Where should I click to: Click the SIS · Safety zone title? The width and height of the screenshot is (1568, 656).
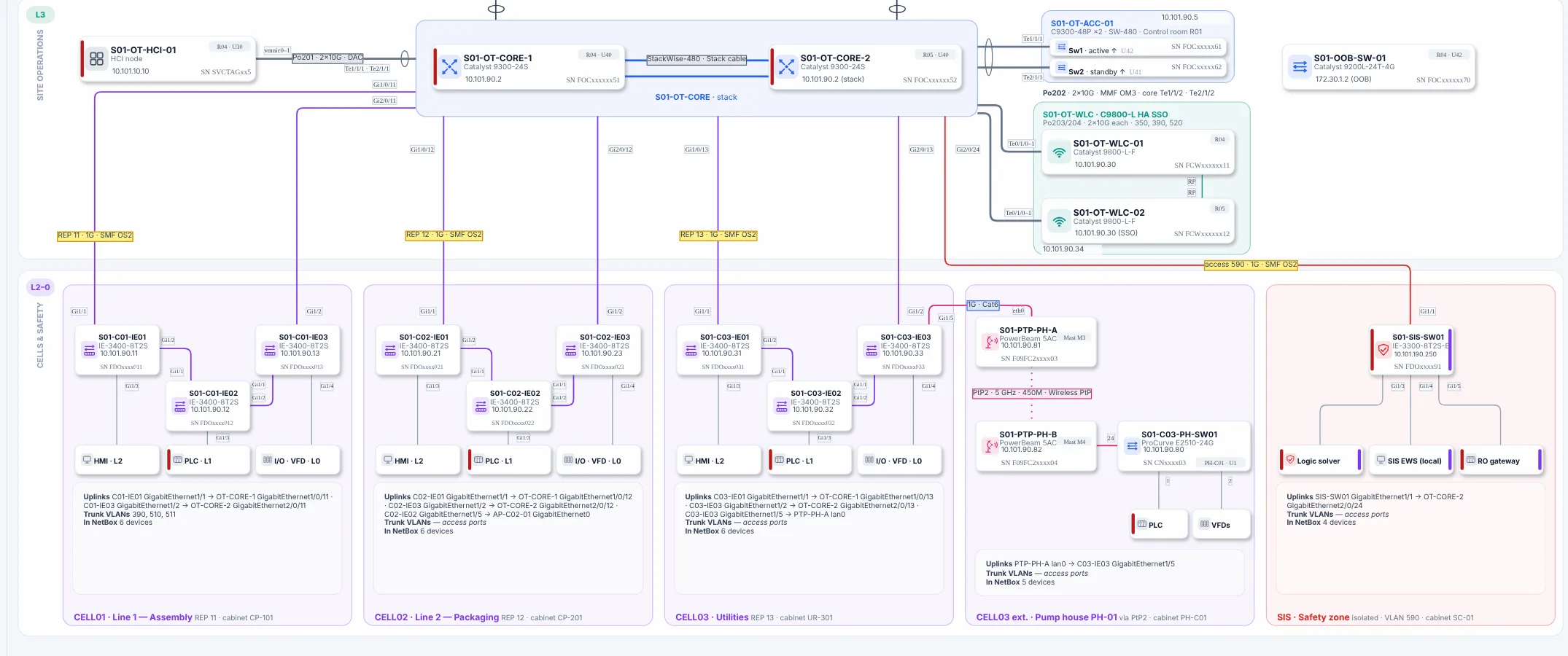tap(1313, 617)
